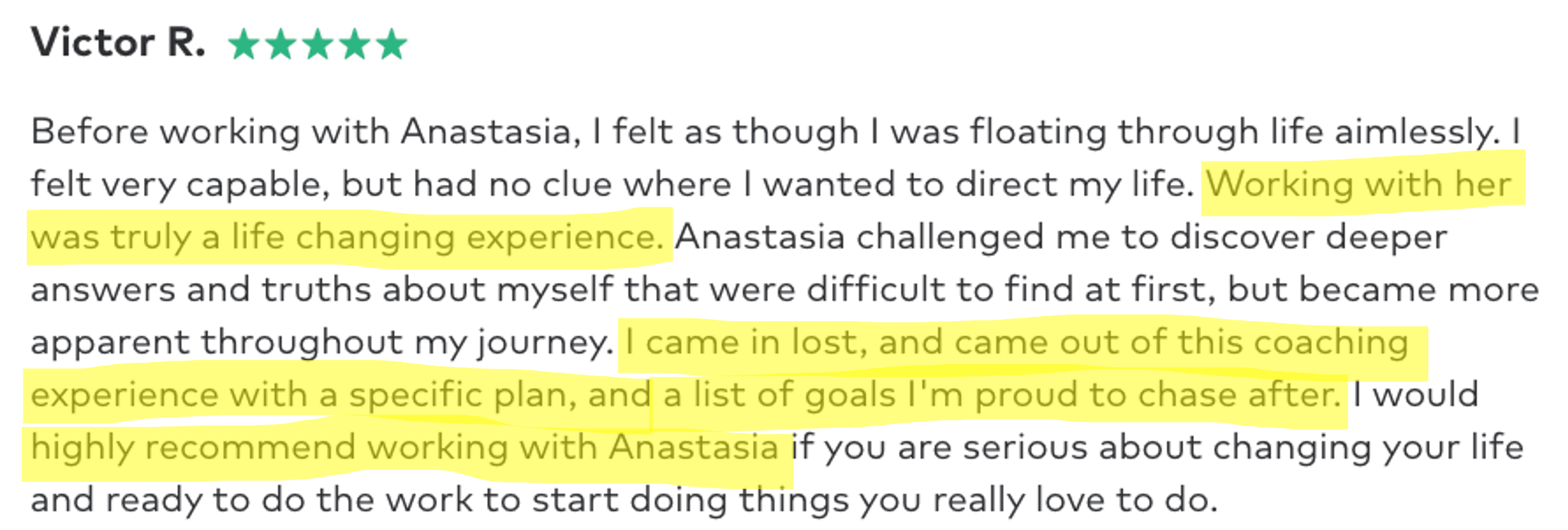
Task: Click the fourth green rating star
Action: pos(354,44)
